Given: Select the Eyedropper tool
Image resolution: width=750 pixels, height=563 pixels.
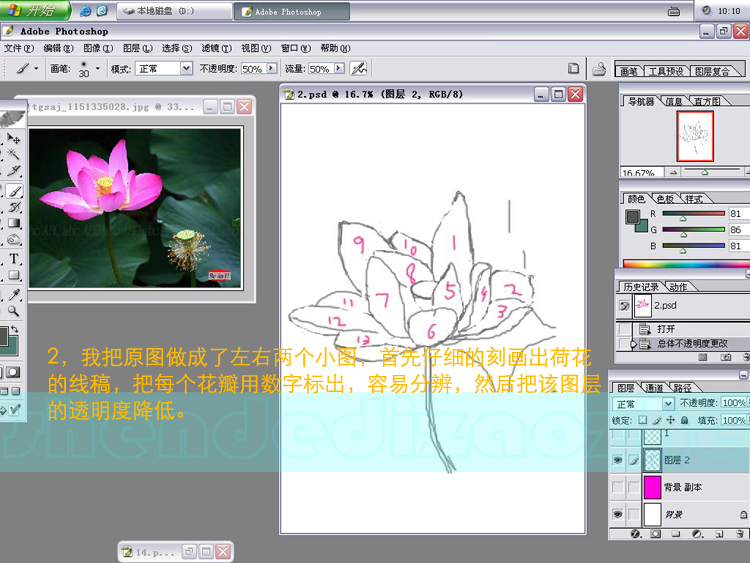Looking at the screenshot, I should (14, 295).
